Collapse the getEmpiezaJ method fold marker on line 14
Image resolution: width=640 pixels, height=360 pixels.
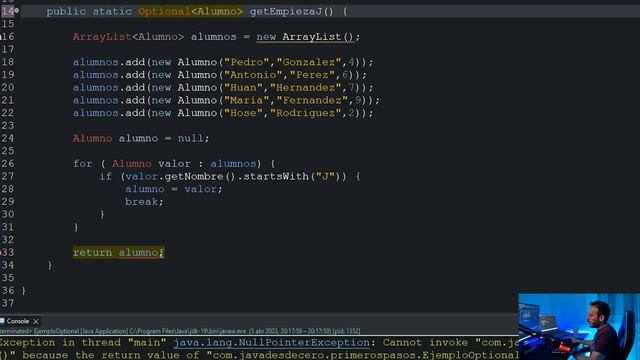coord(17,11)
